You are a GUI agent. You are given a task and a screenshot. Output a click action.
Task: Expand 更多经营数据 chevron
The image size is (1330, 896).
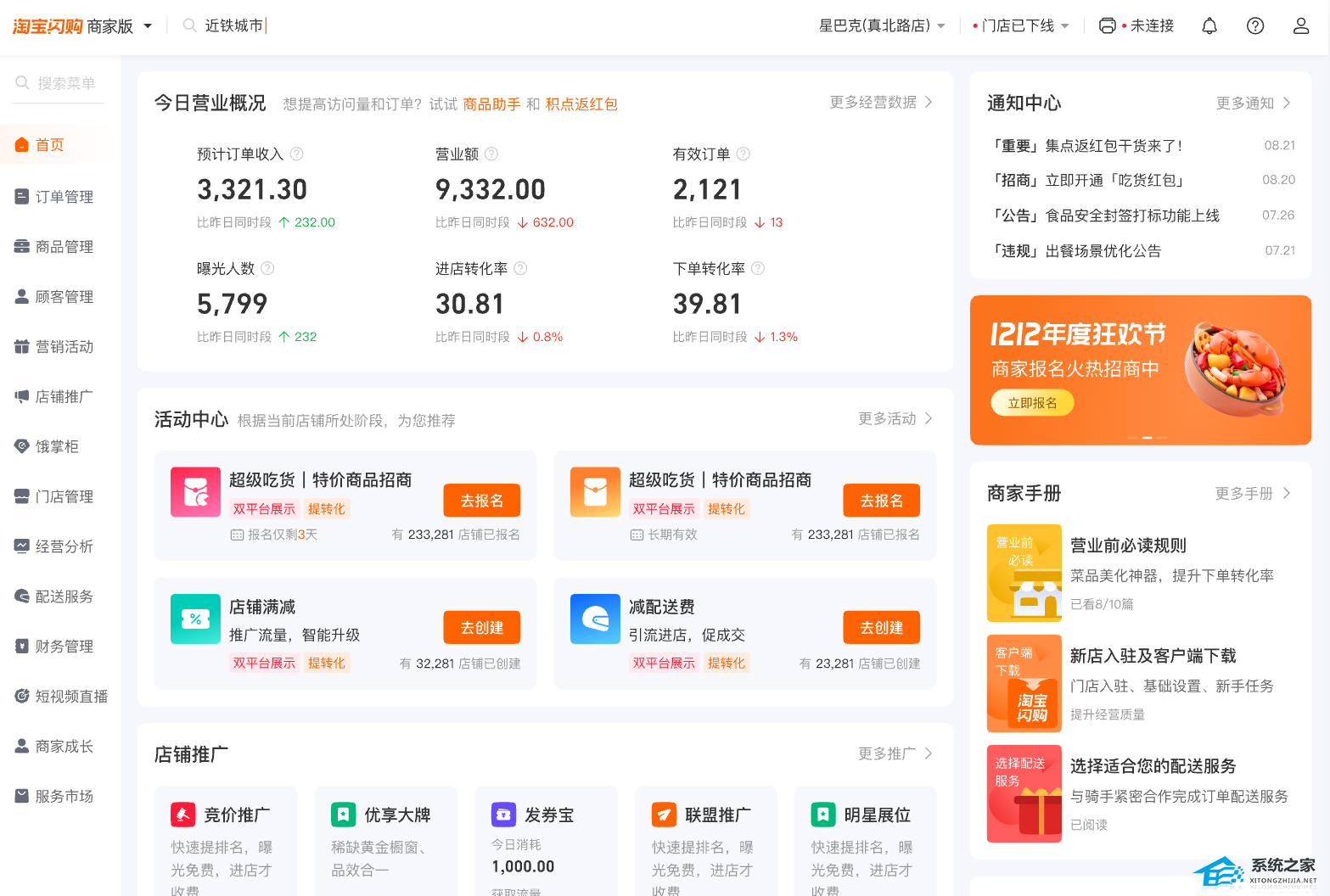click(x=929, y=102)
